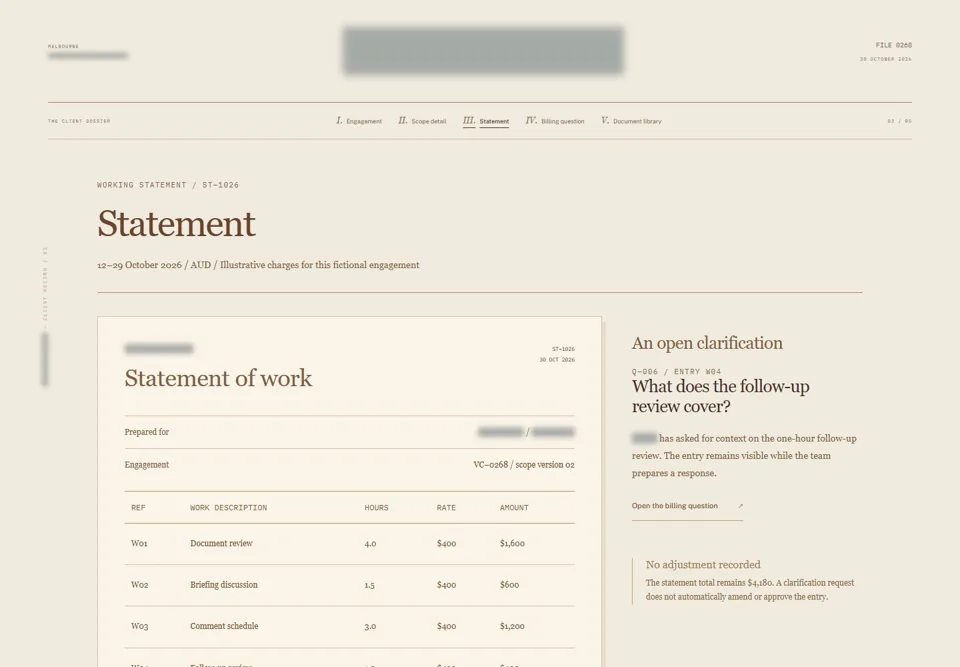The width and height of the screenshot is (960, 667).
Task: Click the "$1,600" amount cell
Action: 512,543
